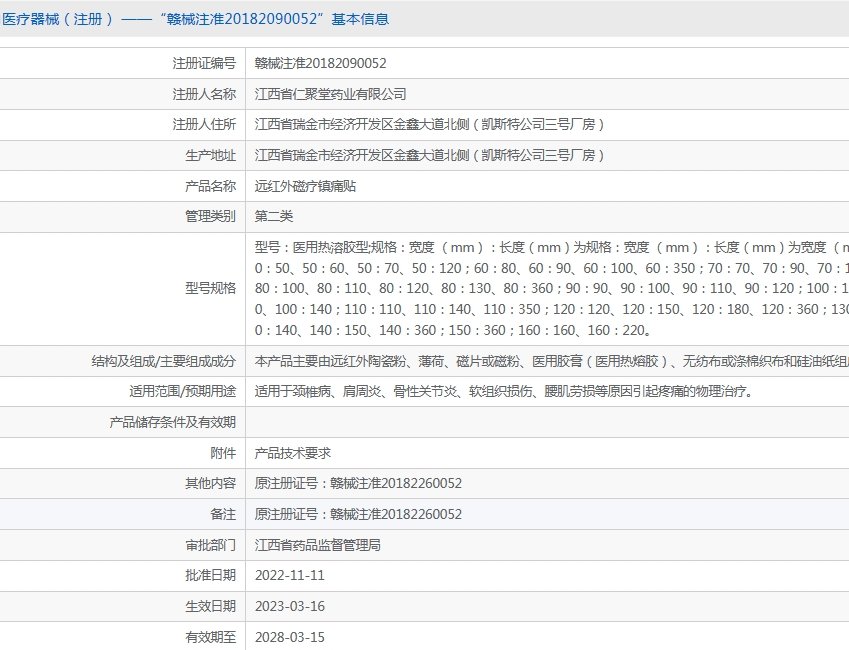Click approval date 2022-11-11
The height and width of the screenshot is (650, 849).
coord(290,575)
